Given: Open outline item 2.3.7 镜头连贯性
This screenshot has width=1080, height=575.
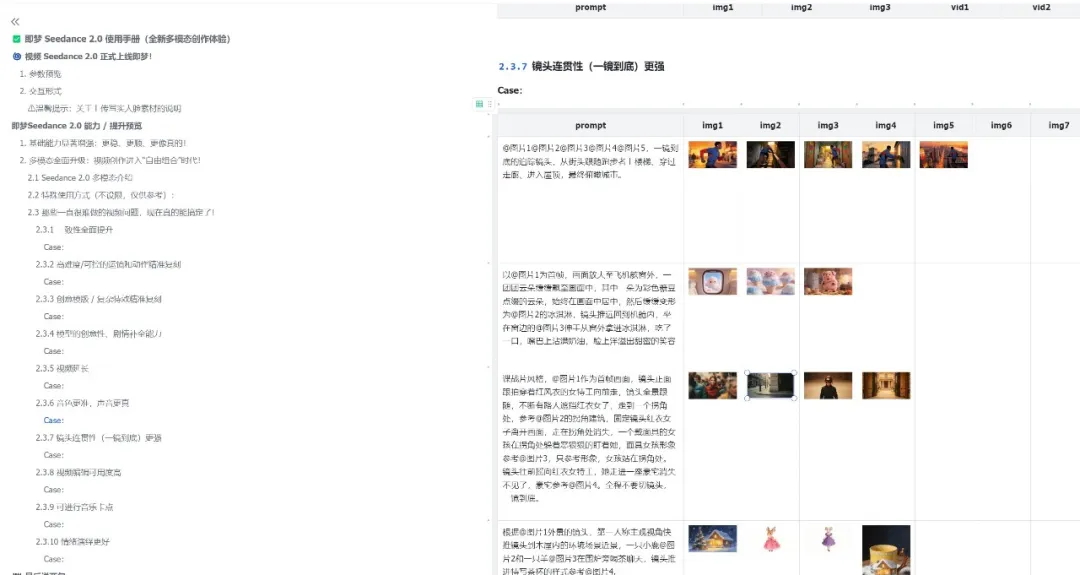Looking at the screenshot, I should point(99,438).
